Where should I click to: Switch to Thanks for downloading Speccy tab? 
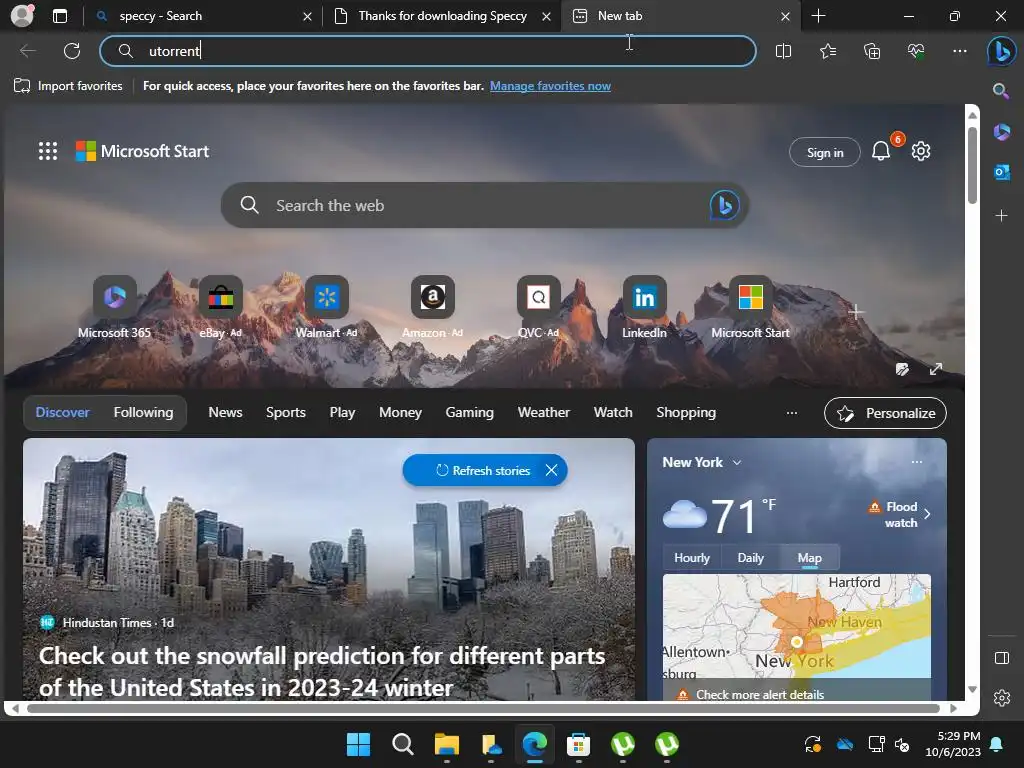[x=441, y=16]
